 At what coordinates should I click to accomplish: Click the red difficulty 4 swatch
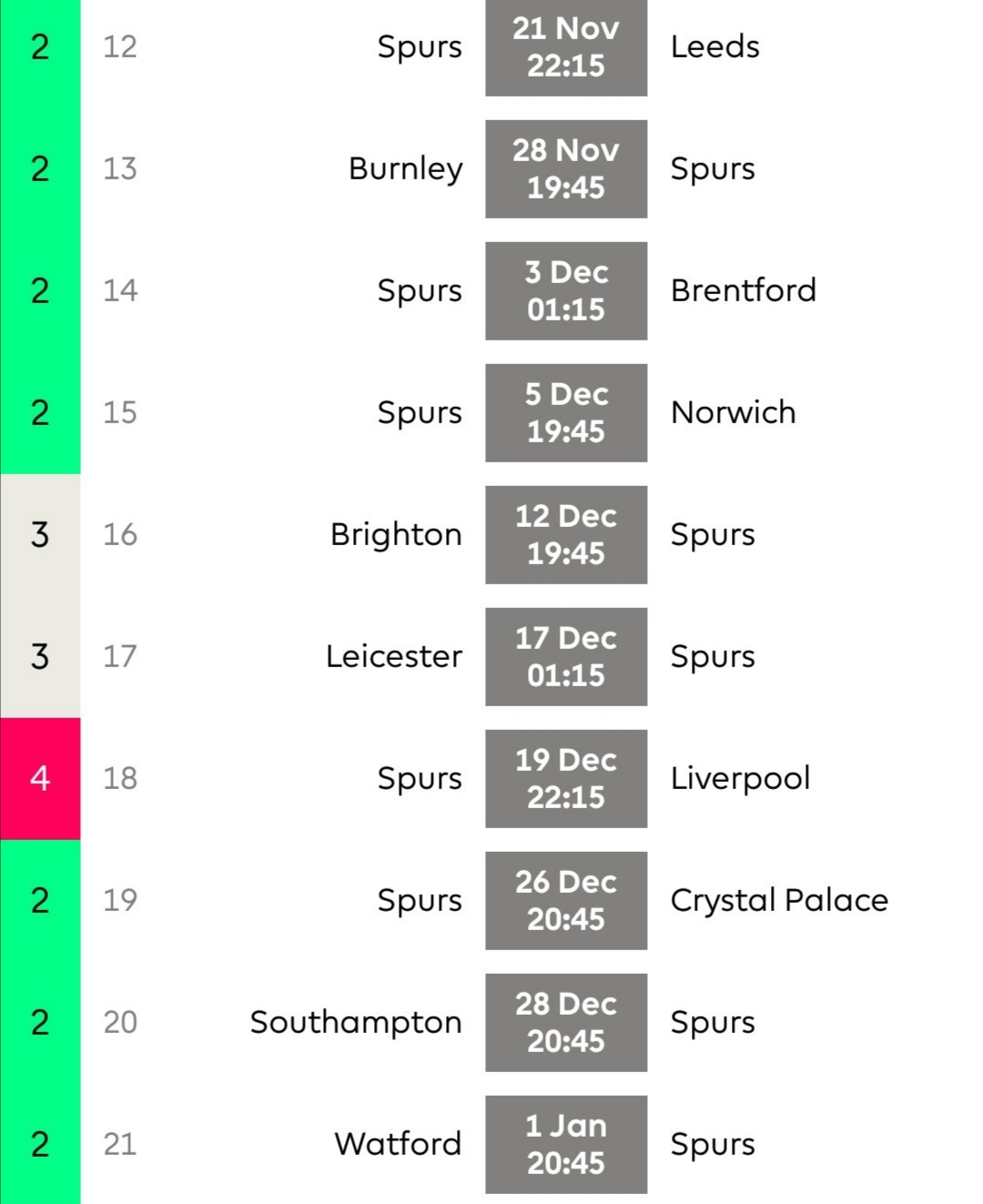point(40,779)
